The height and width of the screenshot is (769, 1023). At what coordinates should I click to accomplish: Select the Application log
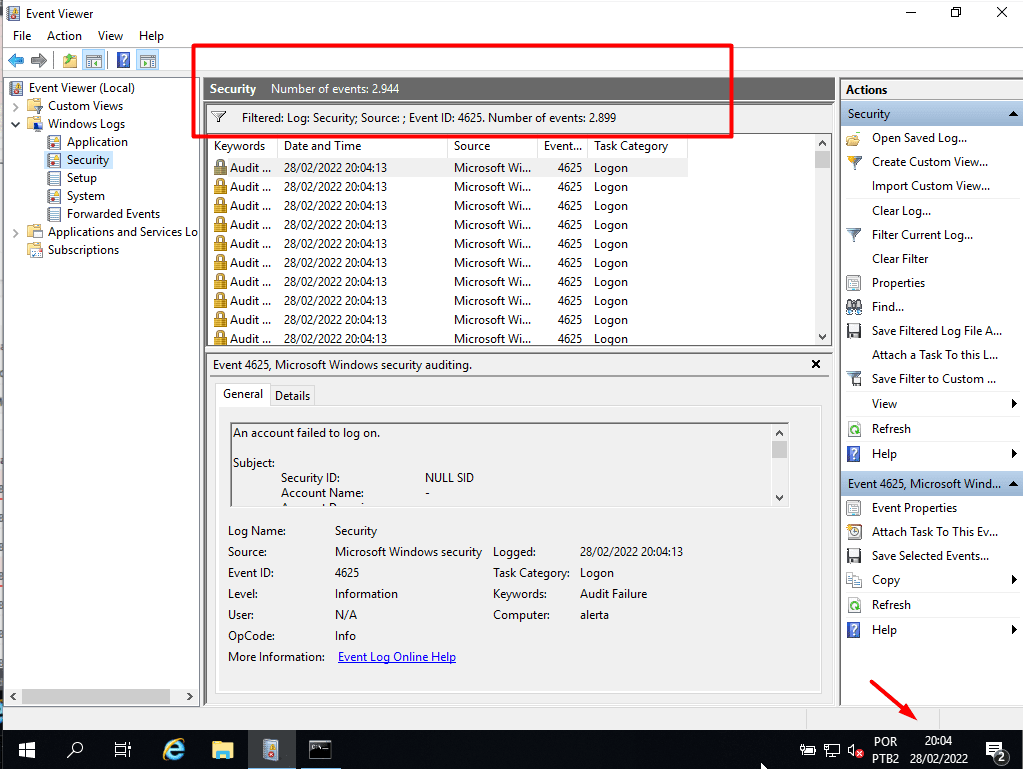click(x=97, y=142)
